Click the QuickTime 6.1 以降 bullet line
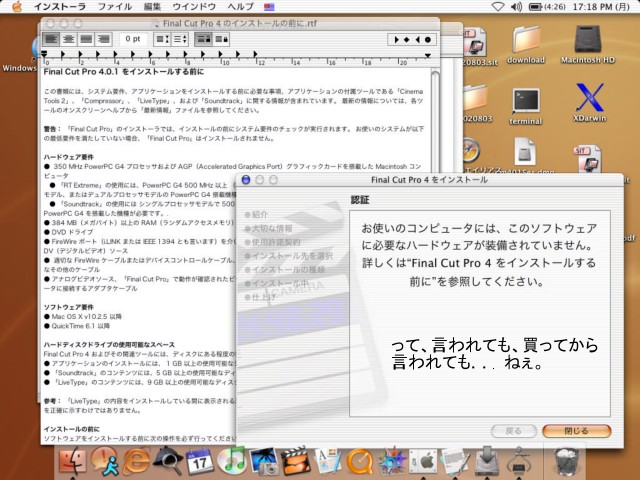The height and width of the screenshot is (480, 640). pyautogui.click(x=77, y=326)
